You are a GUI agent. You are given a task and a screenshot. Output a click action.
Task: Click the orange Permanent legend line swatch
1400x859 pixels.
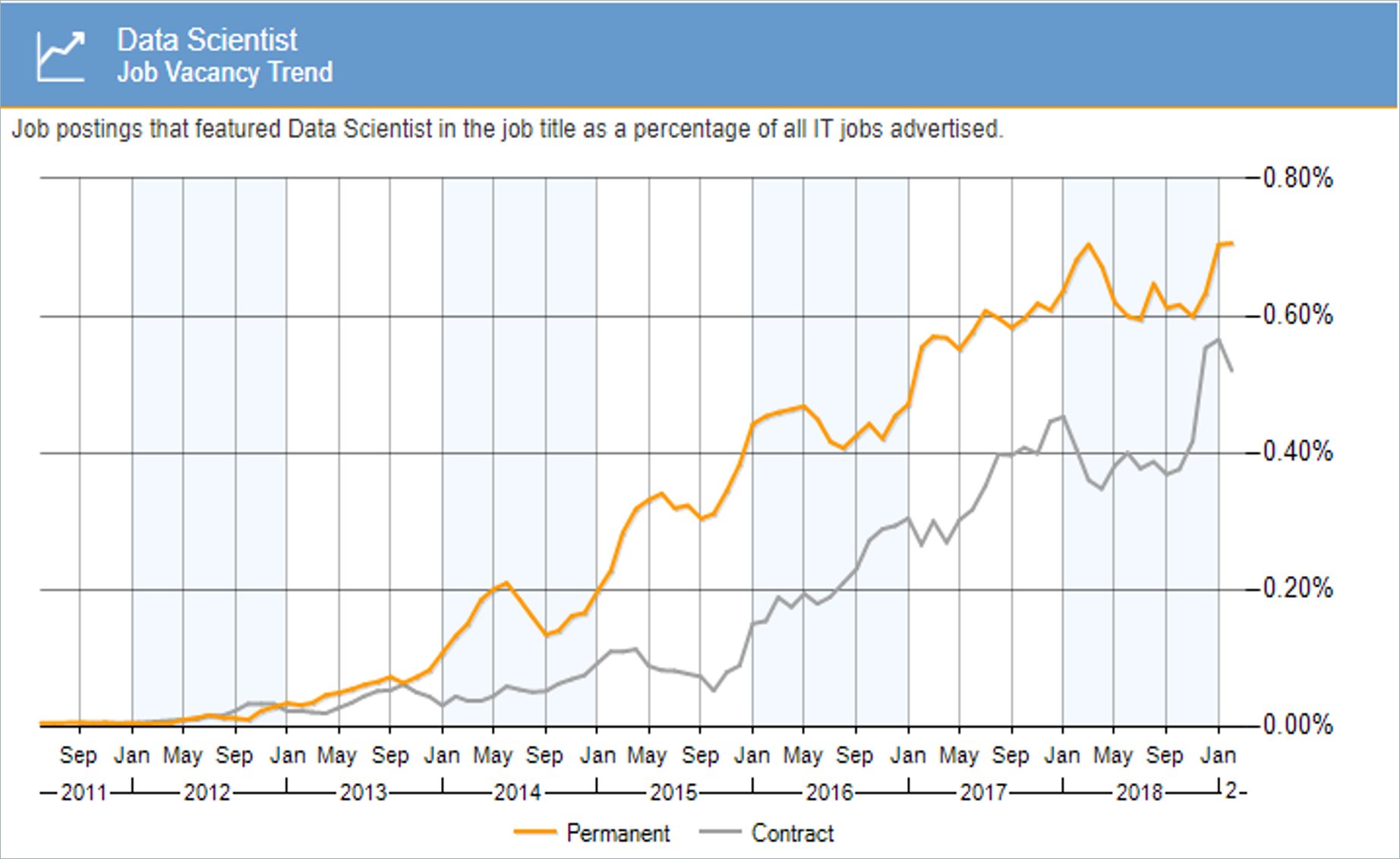(535, 832)
